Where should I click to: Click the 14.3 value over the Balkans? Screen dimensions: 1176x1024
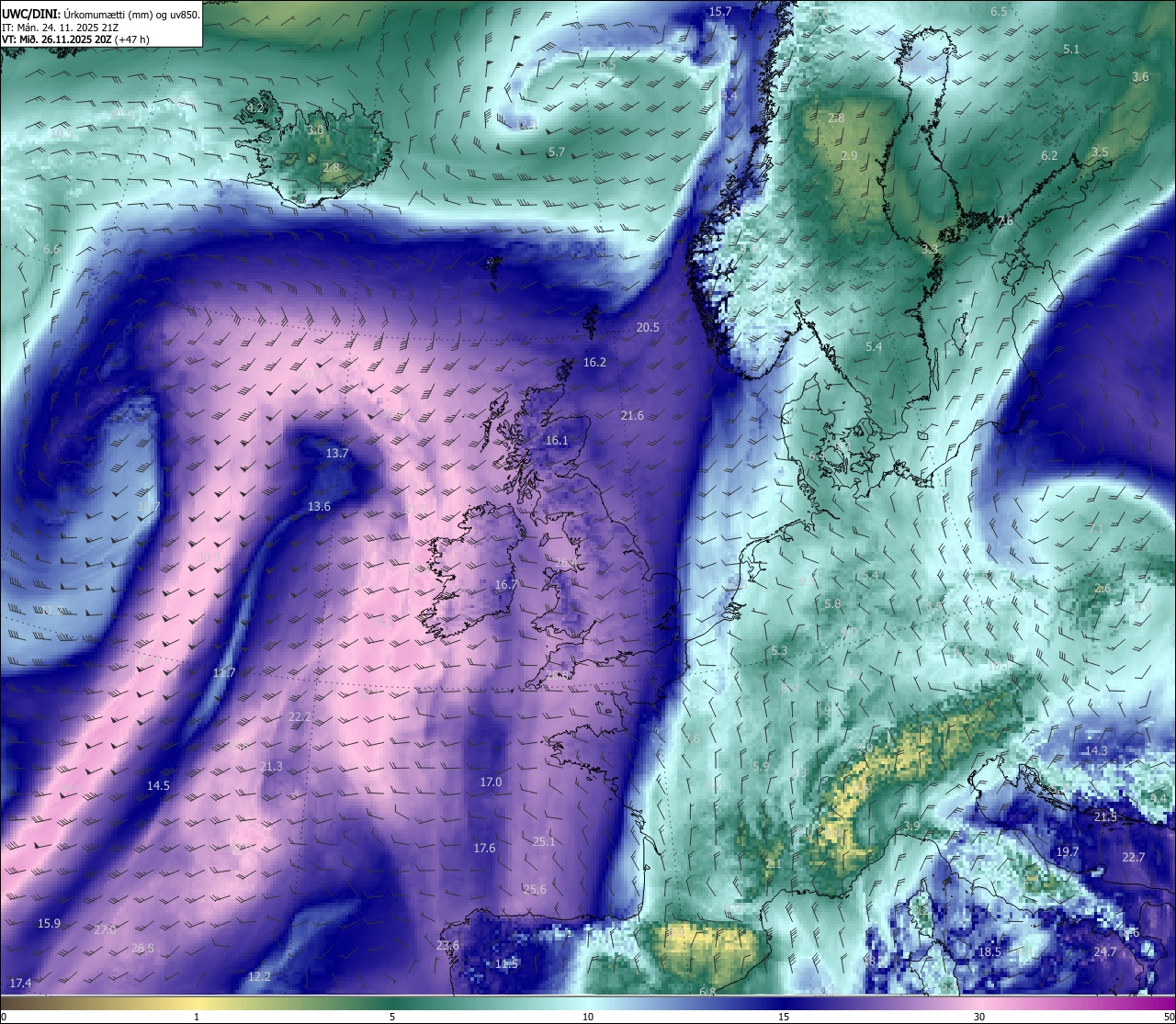point(1096,751)
